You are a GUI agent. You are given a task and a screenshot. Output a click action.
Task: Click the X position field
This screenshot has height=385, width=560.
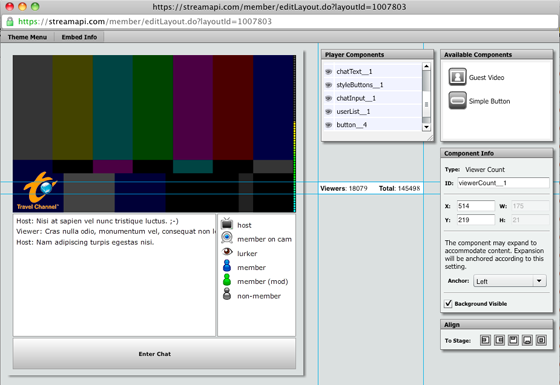coord(476,206)
